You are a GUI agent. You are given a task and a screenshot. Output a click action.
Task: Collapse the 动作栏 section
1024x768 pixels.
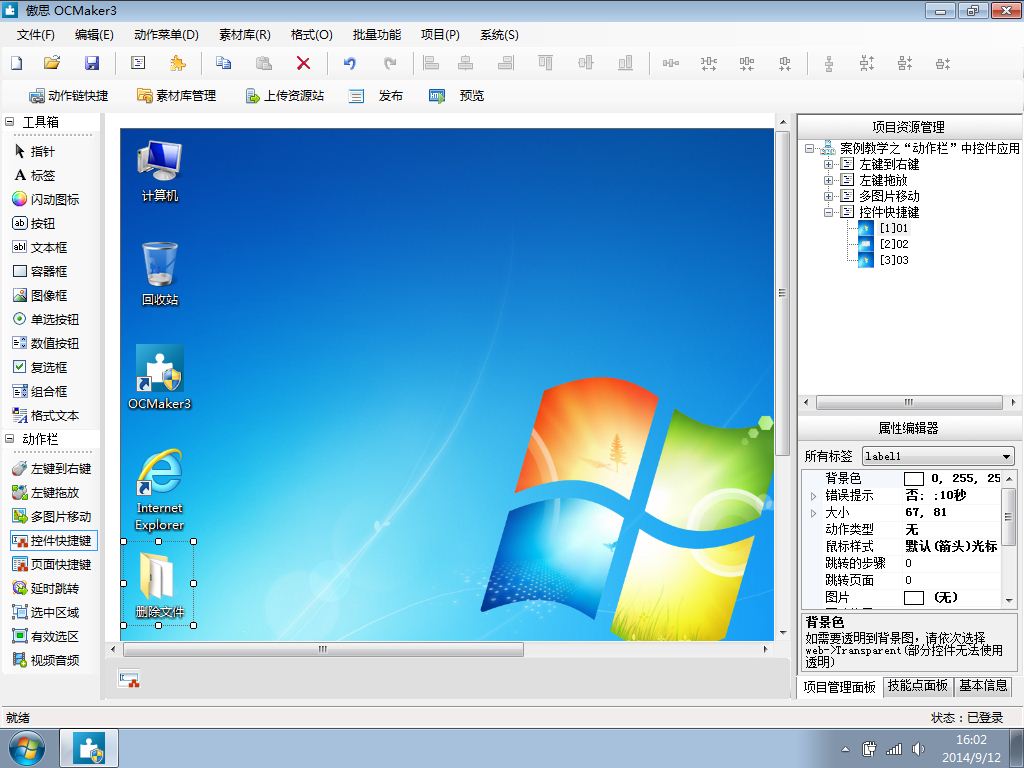click(10, 439)
